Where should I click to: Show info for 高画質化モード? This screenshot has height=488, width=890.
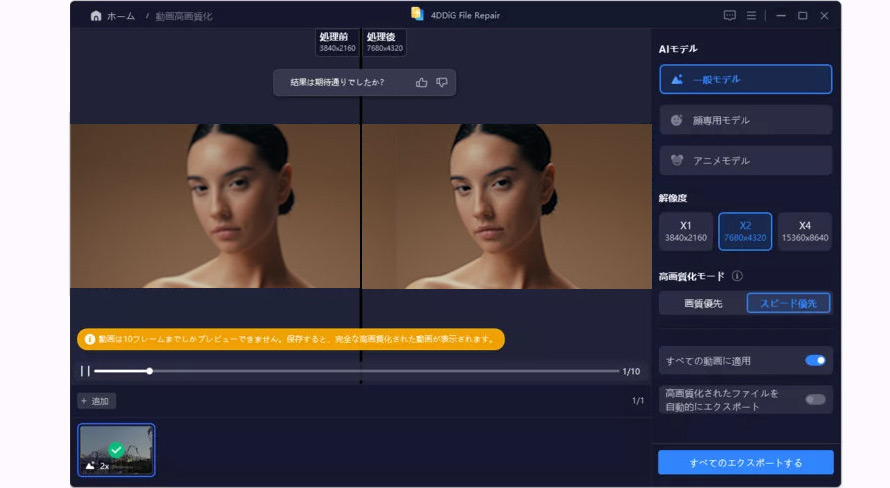pyautogui.click(x=737, y=276)
